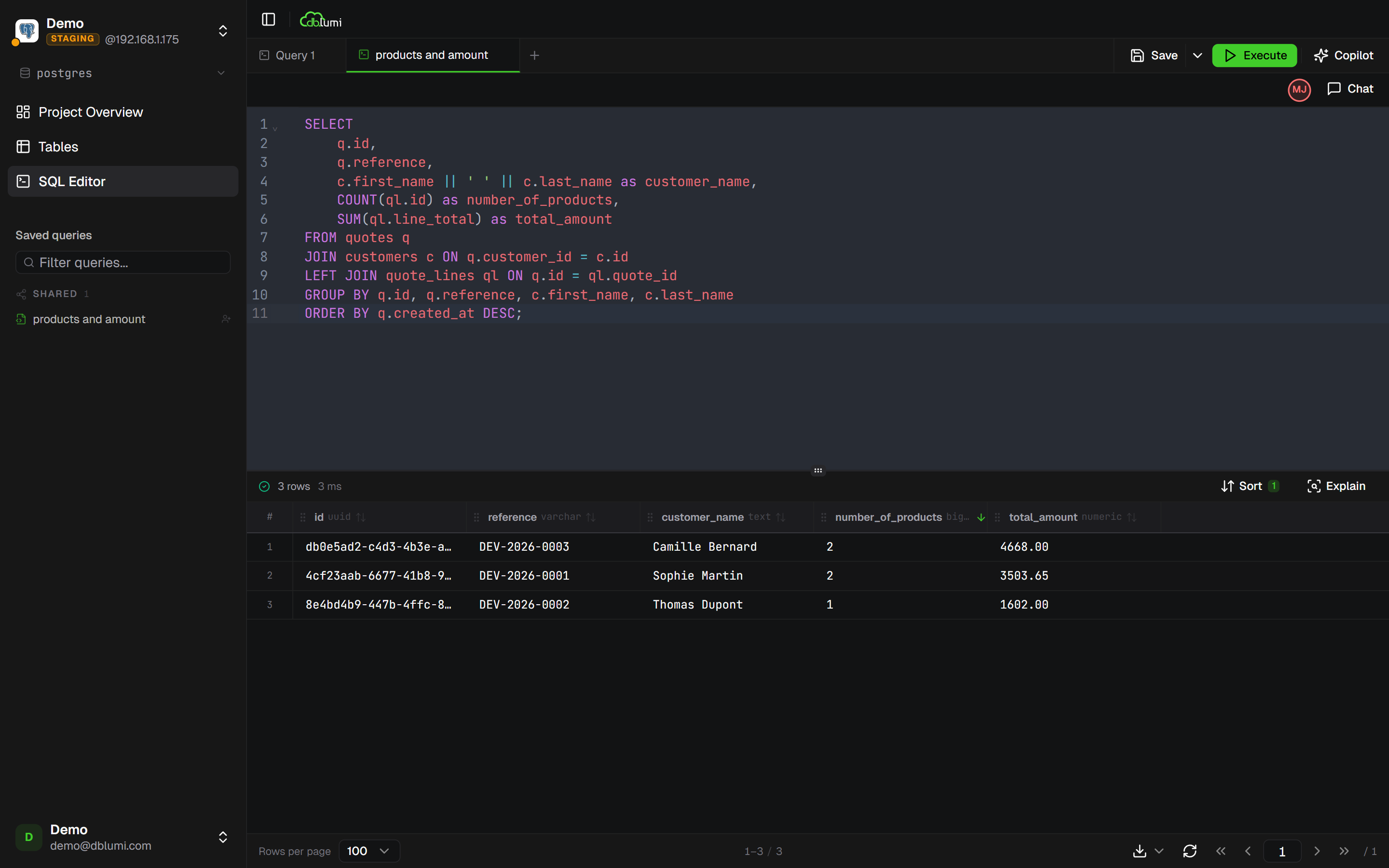Screen dimensions: 1389x868
Task: Refresh the query results
Action: pyautogui.click(x=1190, y=851)
